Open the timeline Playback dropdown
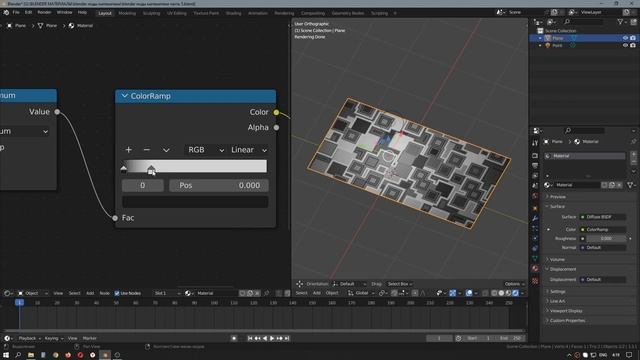Screen dimensions: 640x360 [29, 338]
